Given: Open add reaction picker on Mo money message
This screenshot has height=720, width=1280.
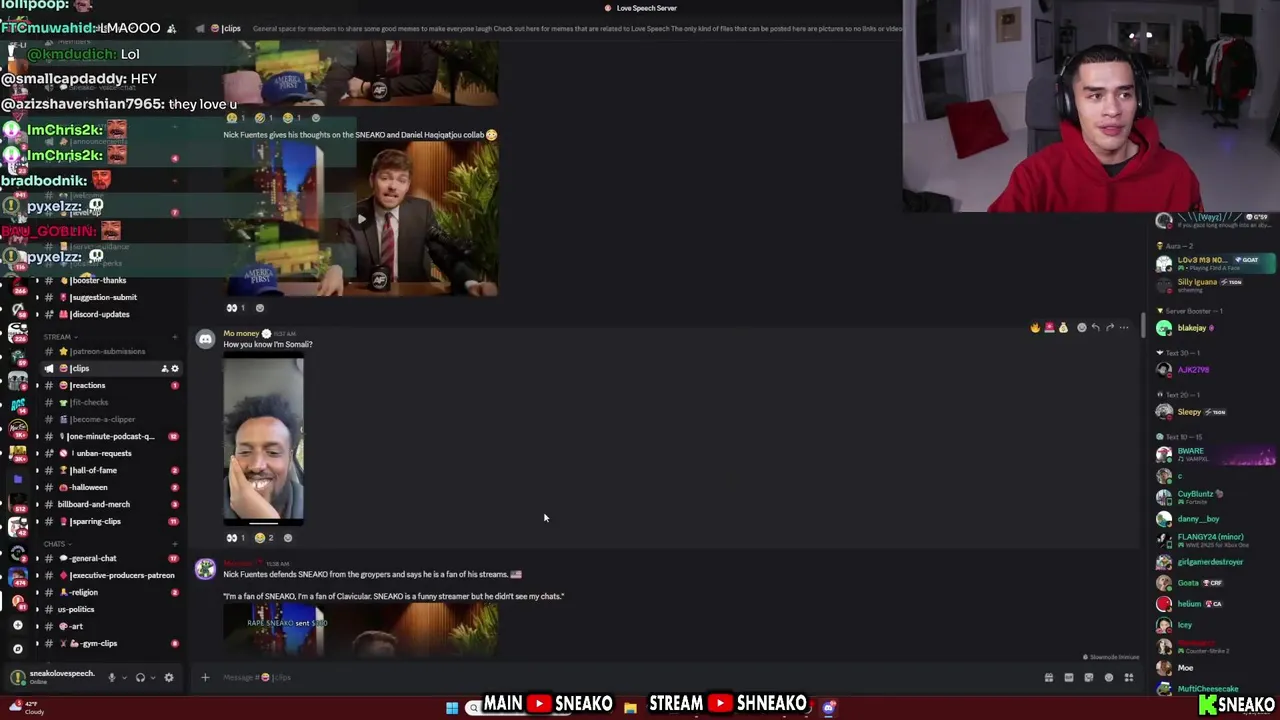Looking at the screenshot, I should coord(1081,327).
